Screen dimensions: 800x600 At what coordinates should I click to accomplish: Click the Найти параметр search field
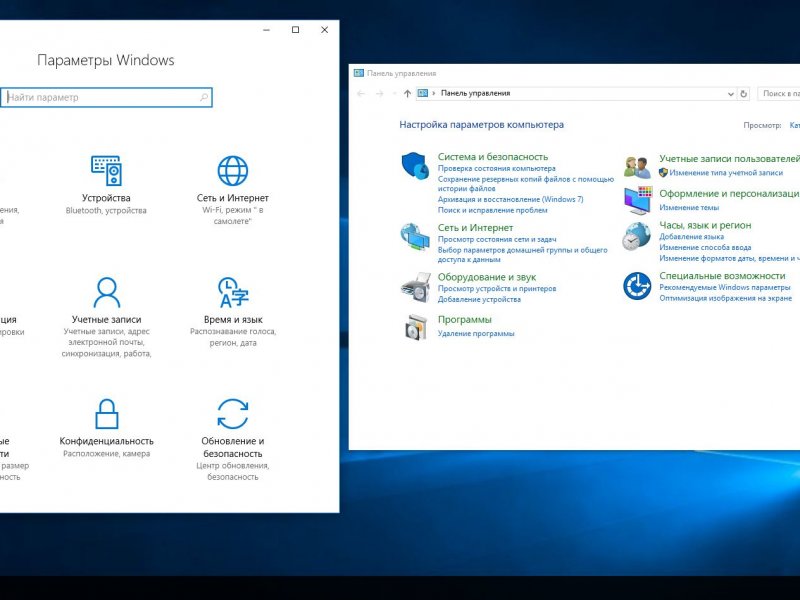106,97
